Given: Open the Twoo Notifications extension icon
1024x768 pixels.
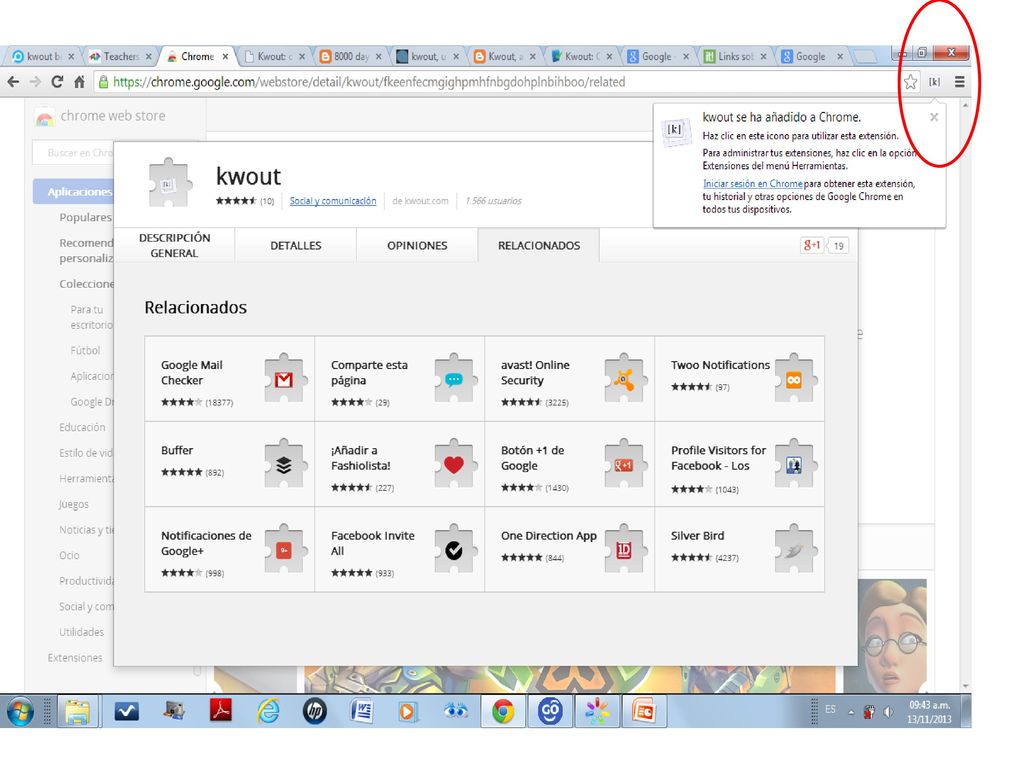Looking at the screenshot, I should tap(794, 379).
